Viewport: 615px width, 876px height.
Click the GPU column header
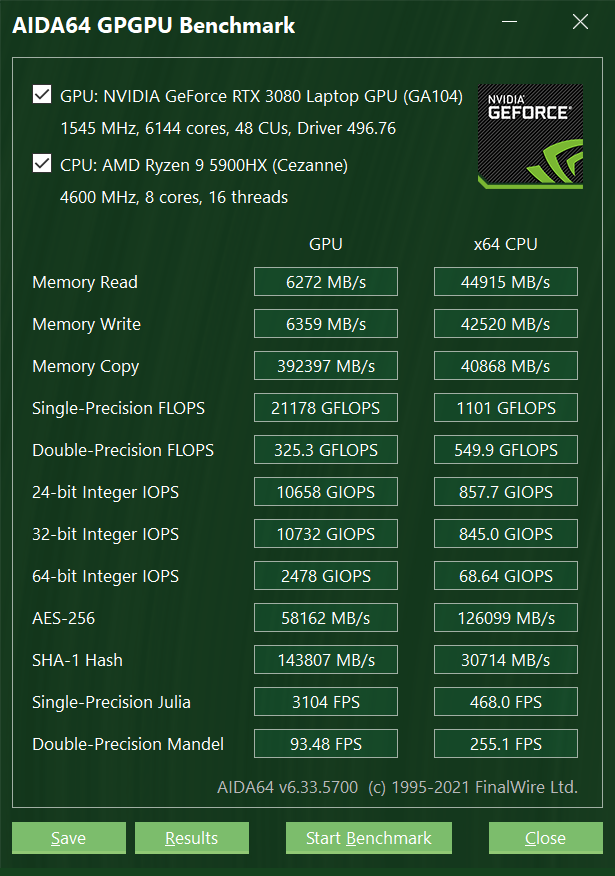click(325, 244)
